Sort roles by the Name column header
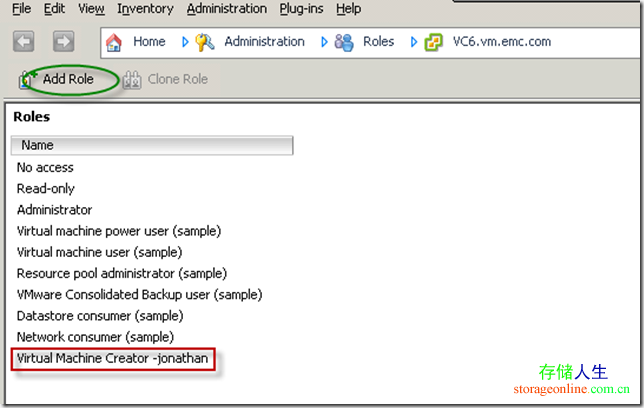The width and height of the screenshot is (644, 408). pyautogui.click(x=152, y=145)
